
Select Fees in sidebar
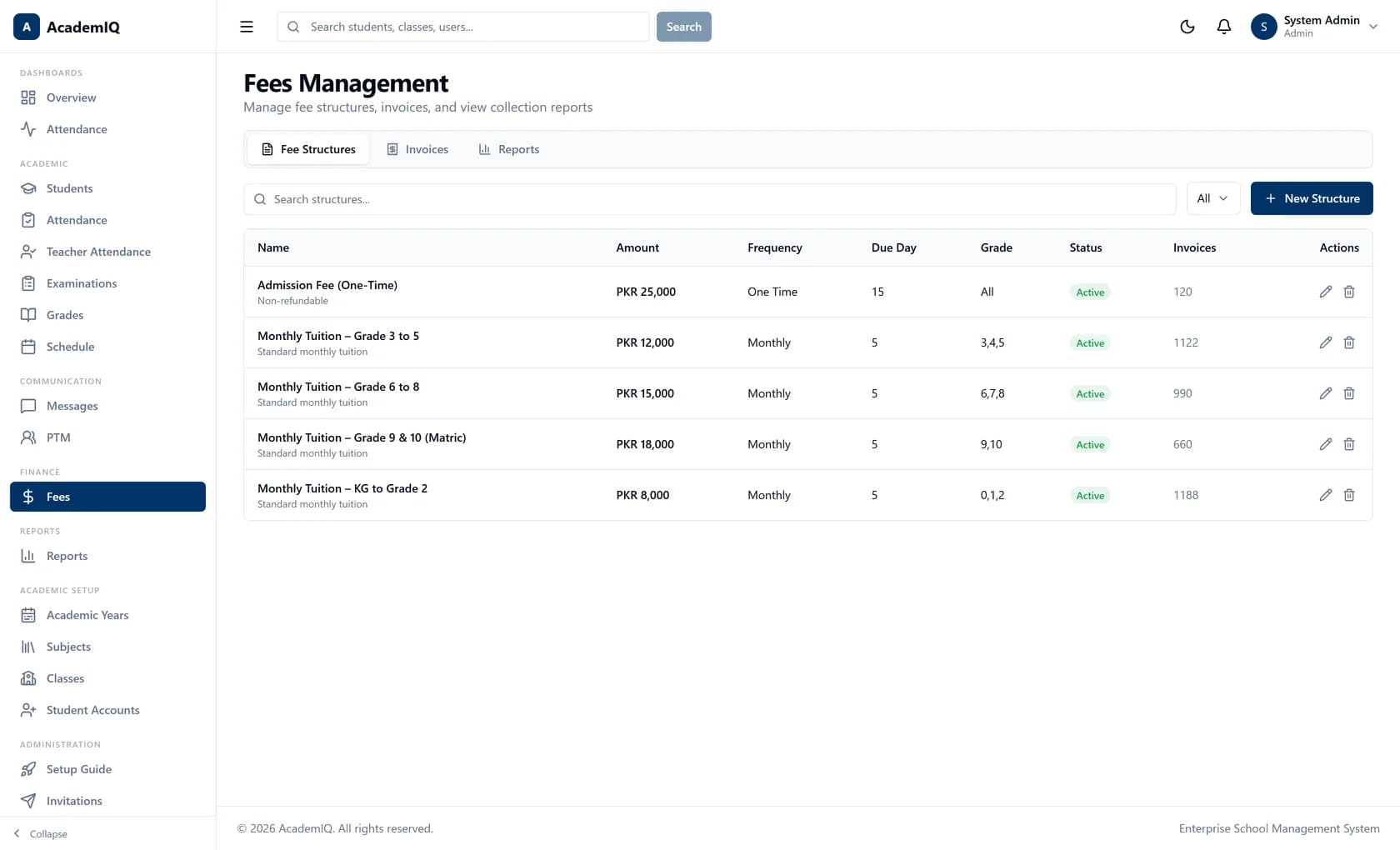pyautogui.click(x=107, y=497)
